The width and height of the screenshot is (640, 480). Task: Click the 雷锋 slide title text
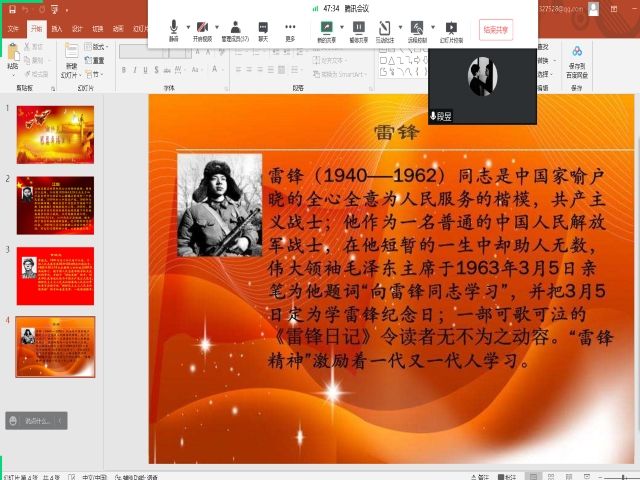point(396,133)
